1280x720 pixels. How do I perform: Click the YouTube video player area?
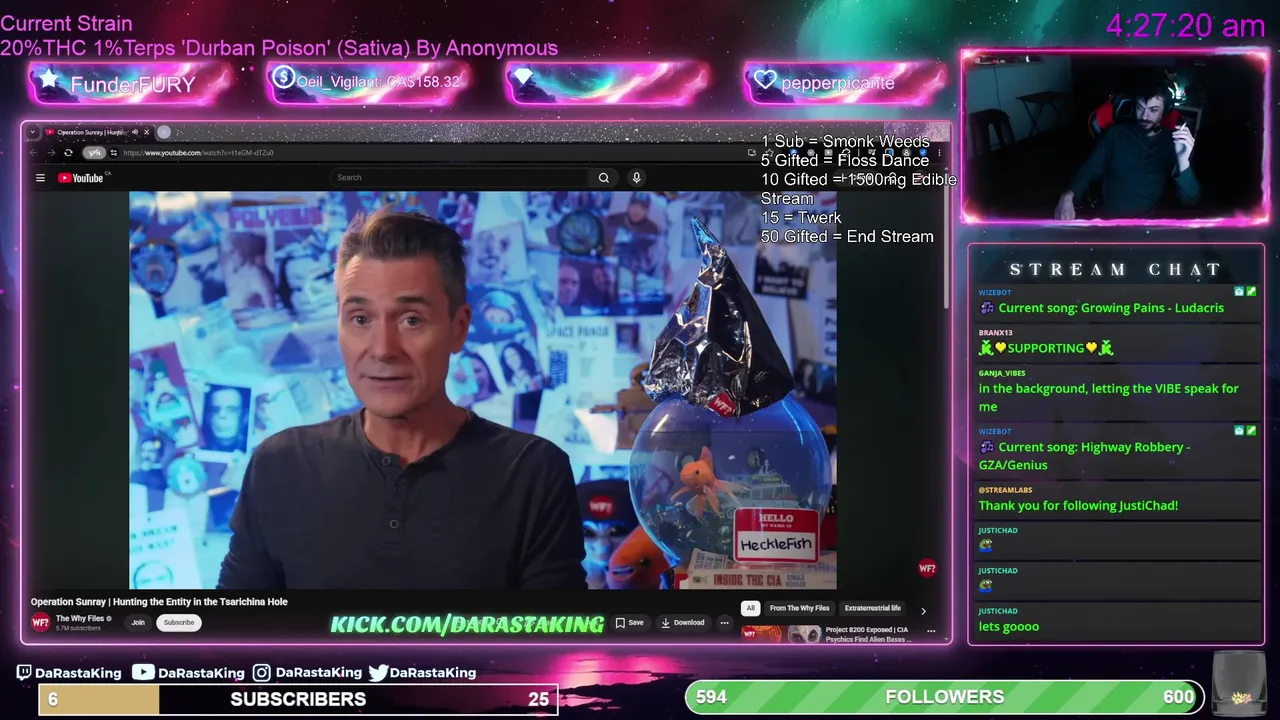(482, 390)
